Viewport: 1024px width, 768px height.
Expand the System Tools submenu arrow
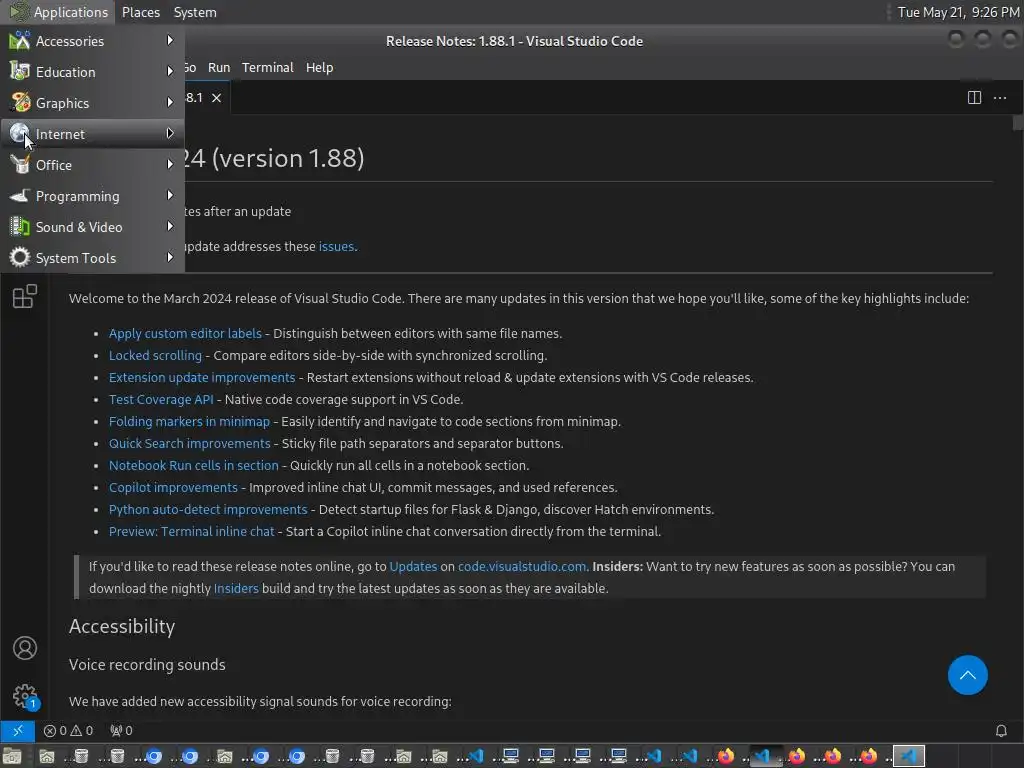pyautogui.click(x=170, y=257)
